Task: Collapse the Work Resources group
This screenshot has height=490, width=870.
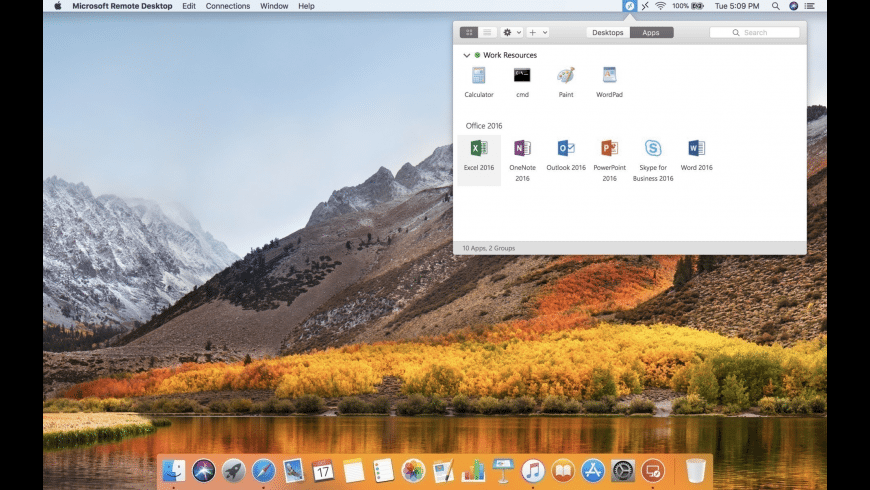Action: point(467,55)
